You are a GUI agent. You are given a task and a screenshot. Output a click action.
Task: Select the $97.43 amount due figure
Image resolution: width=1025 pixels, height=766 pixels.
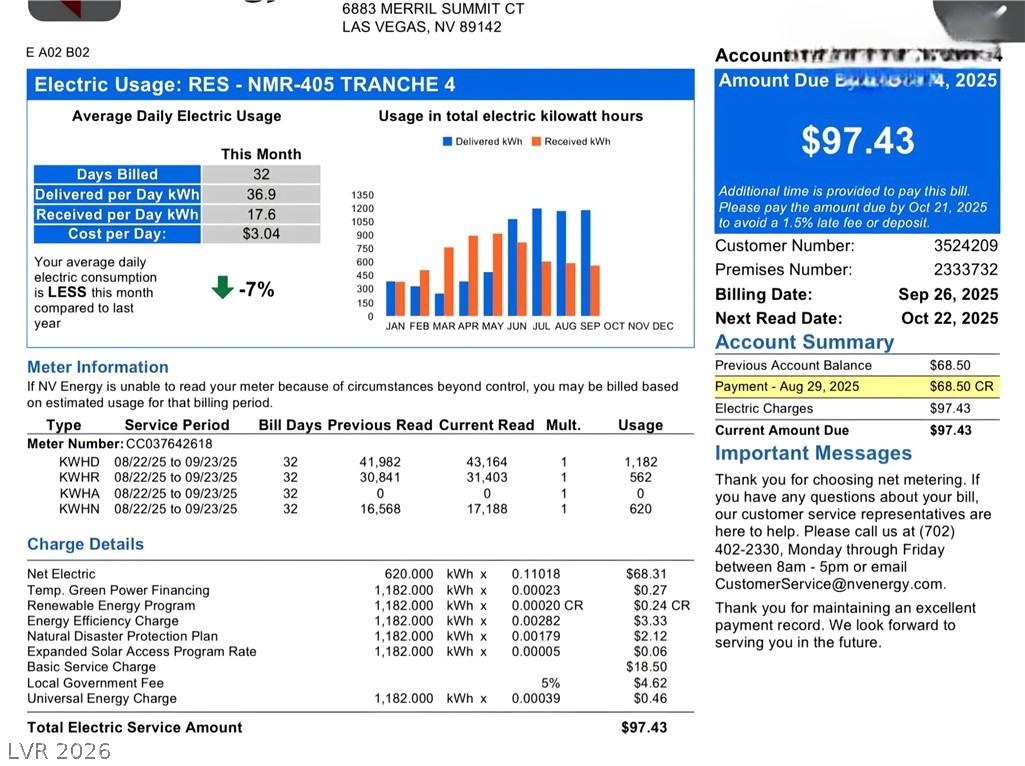[858, 141]
